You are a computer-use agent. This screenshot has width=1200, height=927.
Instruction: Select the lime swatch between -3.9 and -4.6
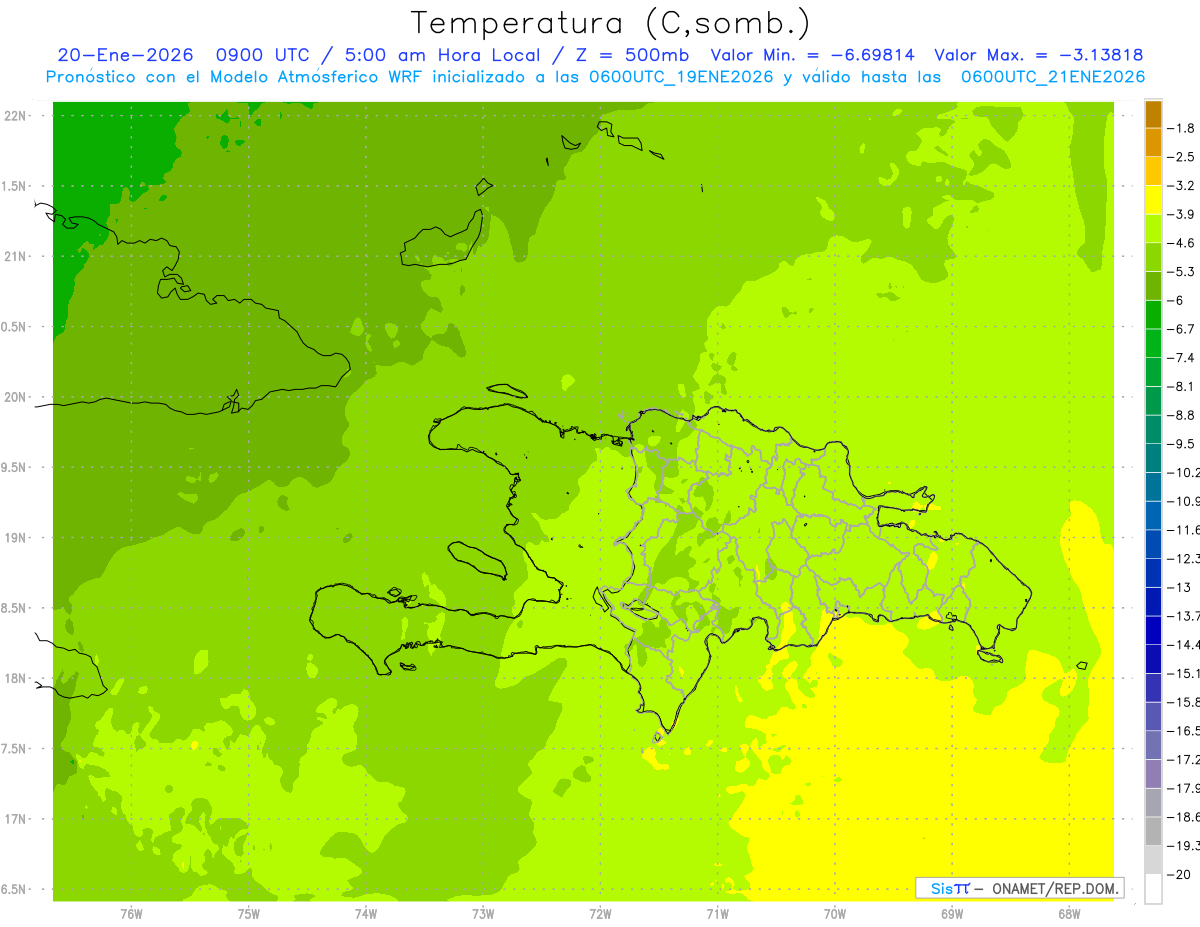[x=1153, y=229]
